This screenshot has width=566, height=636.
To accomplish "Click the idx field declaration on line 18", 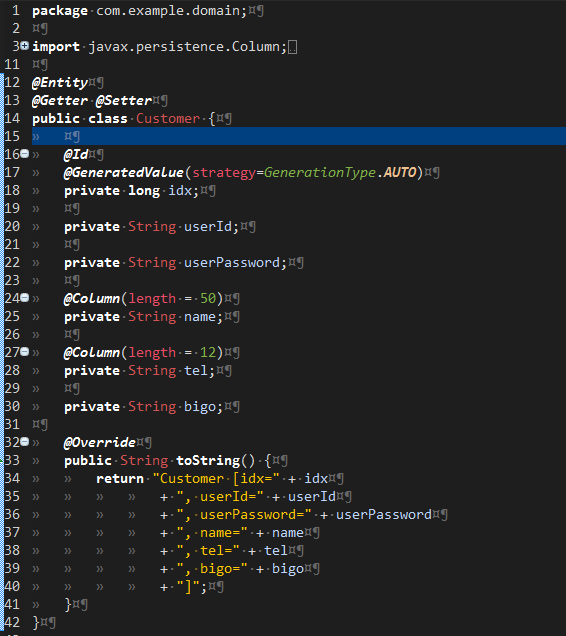I will tap(180, 191).
